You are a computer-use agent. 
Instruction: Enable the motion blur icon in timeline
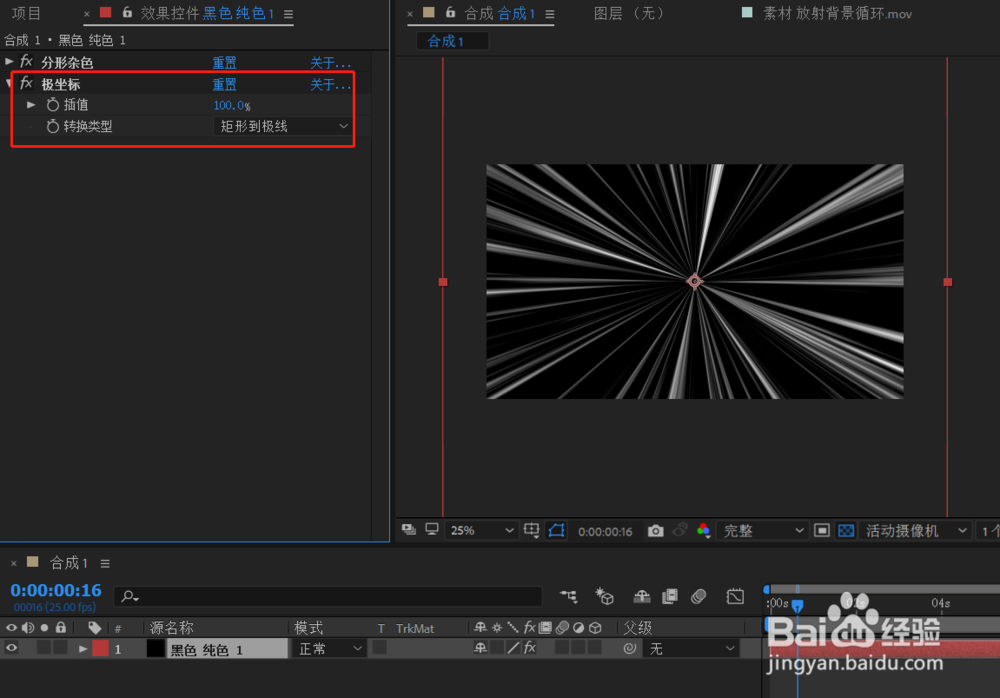pyautogui.click(x=698, y=596)
